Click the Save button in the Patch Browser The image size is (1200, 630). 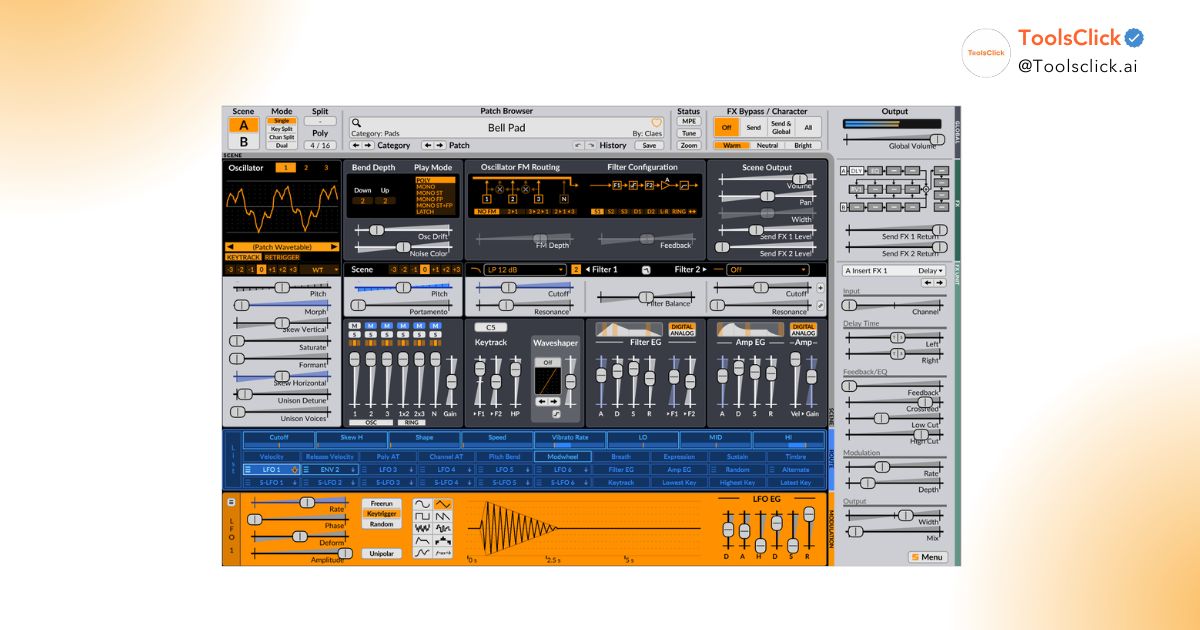[648, 146]
